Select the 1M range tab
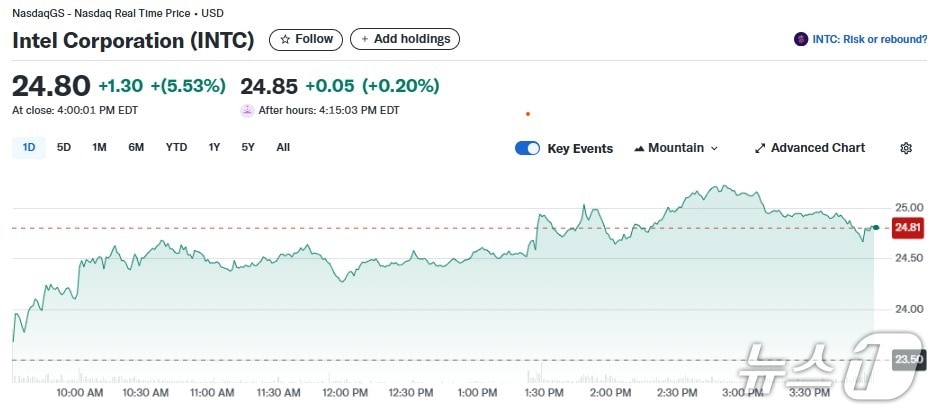 pyautogui.click(x=99, y=147)
